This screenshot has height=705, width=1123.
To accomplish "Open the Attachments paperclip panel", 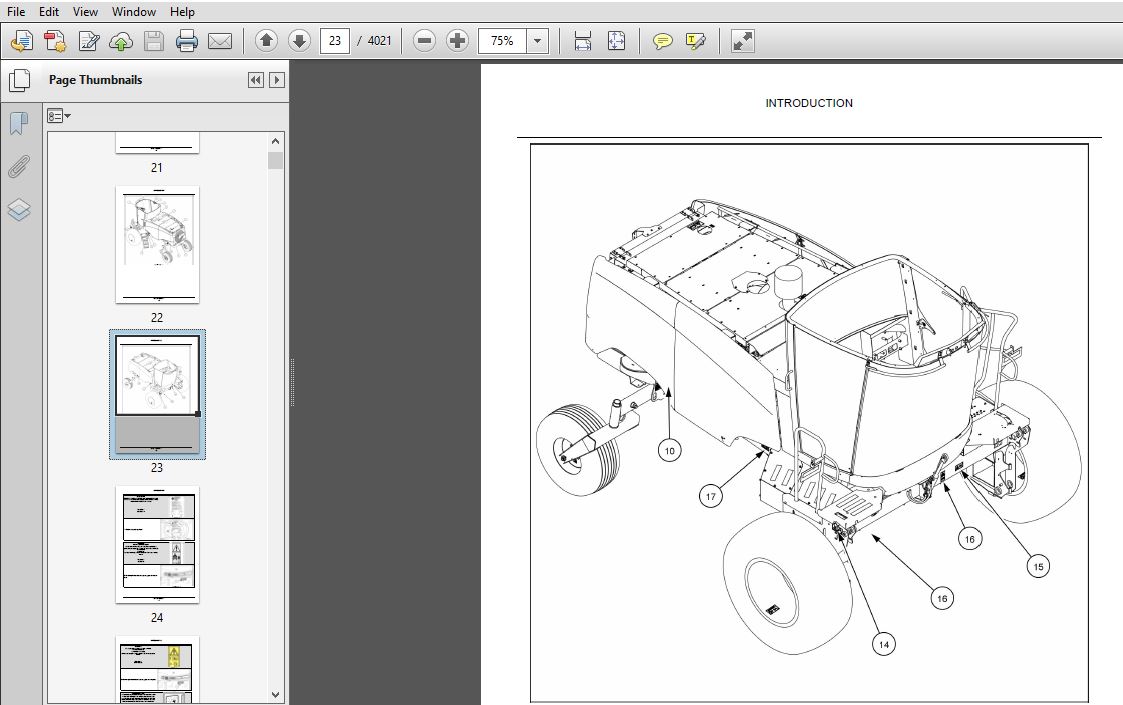I will tap(19, 166).
